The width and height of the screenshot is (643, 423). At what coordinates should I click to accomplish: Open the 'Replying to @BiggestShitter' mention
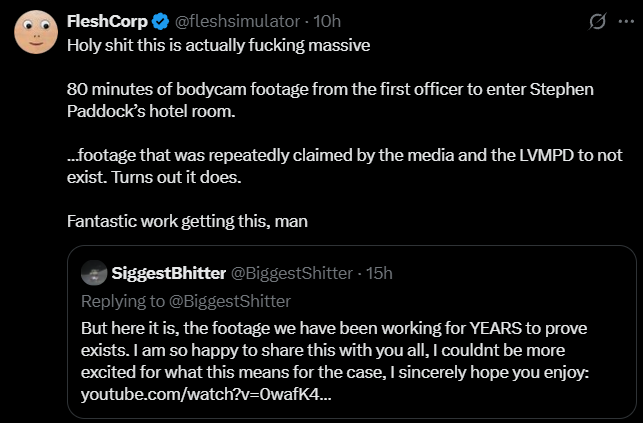click(230, 301)
